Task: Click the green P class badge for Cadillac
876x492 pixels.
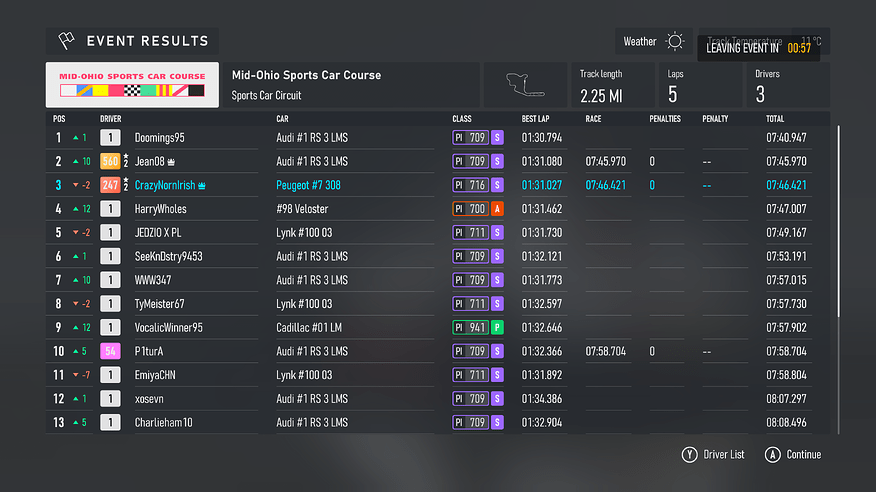Action: point(497,328)
